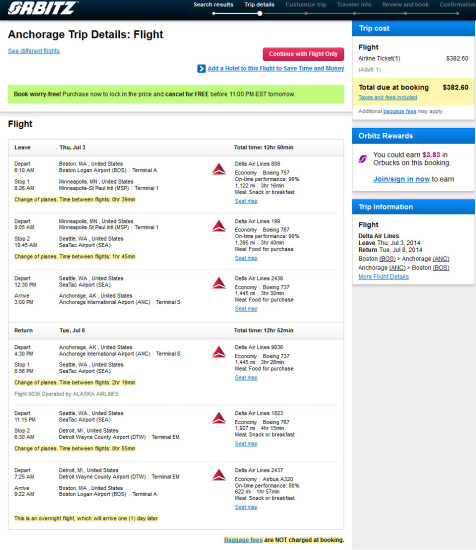Open See different flights link
476x550 pixels.
coord(34,51)
